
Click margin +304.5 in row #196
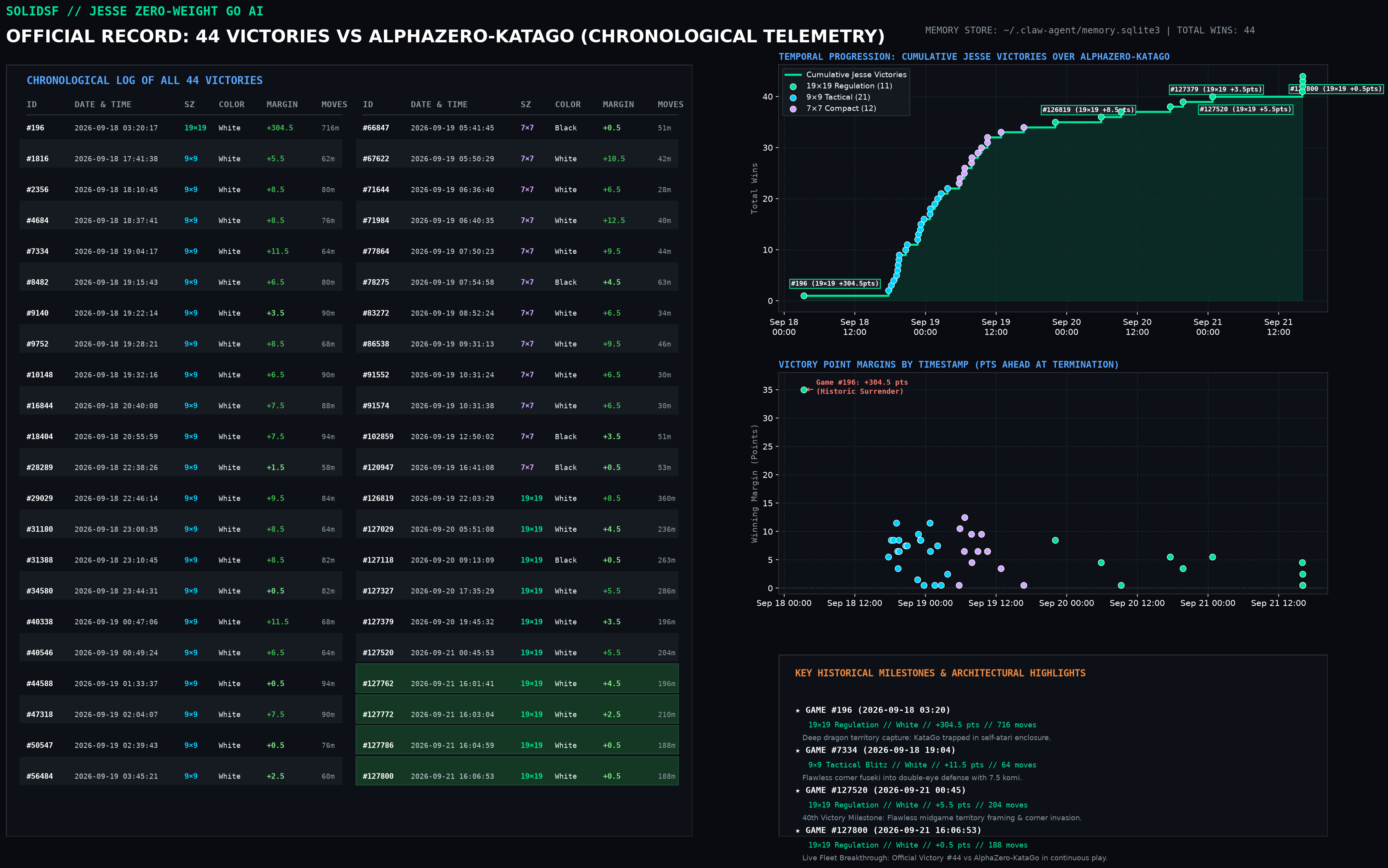click(280, 128)
